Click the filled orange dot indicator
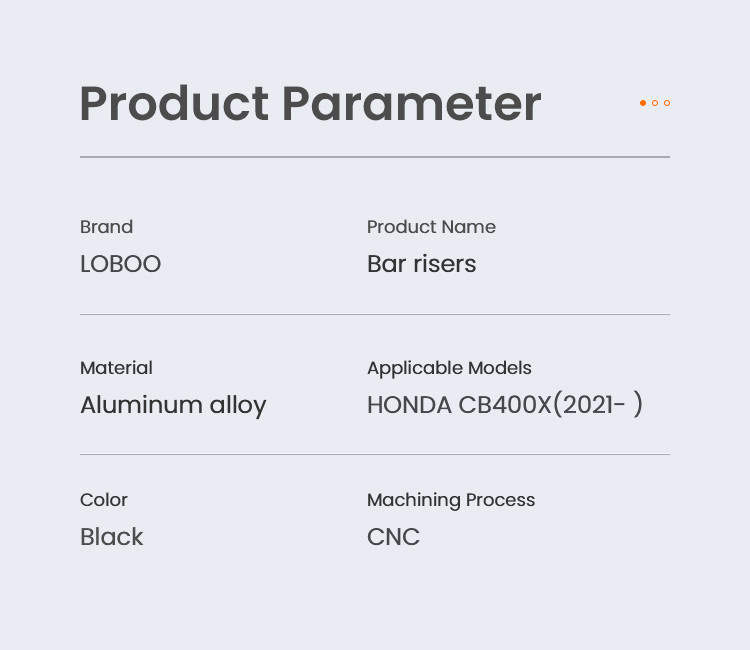Screen dimensions: 750x650 (643, 103)
